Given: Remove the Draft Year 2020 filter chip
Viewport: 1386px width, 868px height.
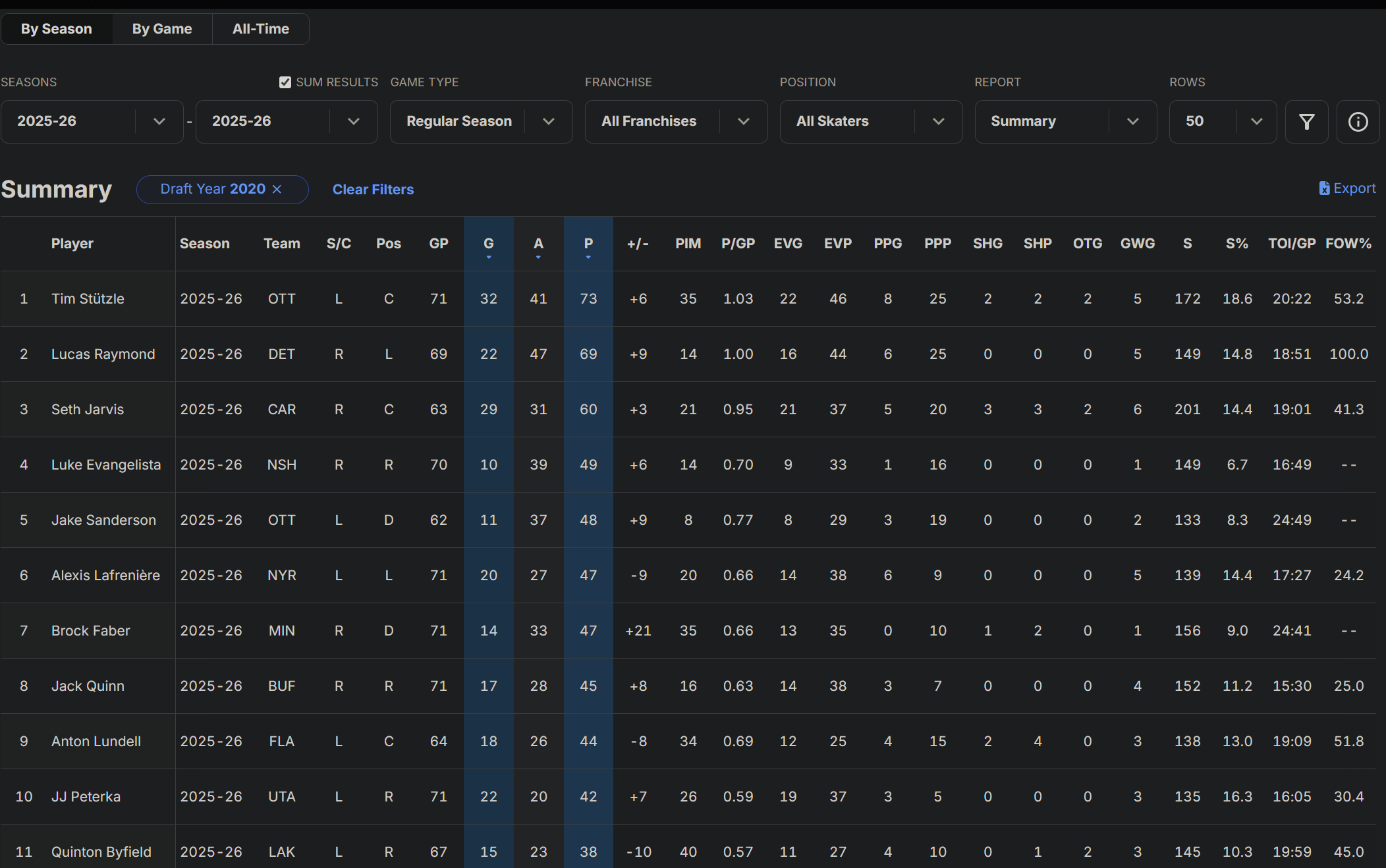Looking at the screenshot, I should pos(277,190).
